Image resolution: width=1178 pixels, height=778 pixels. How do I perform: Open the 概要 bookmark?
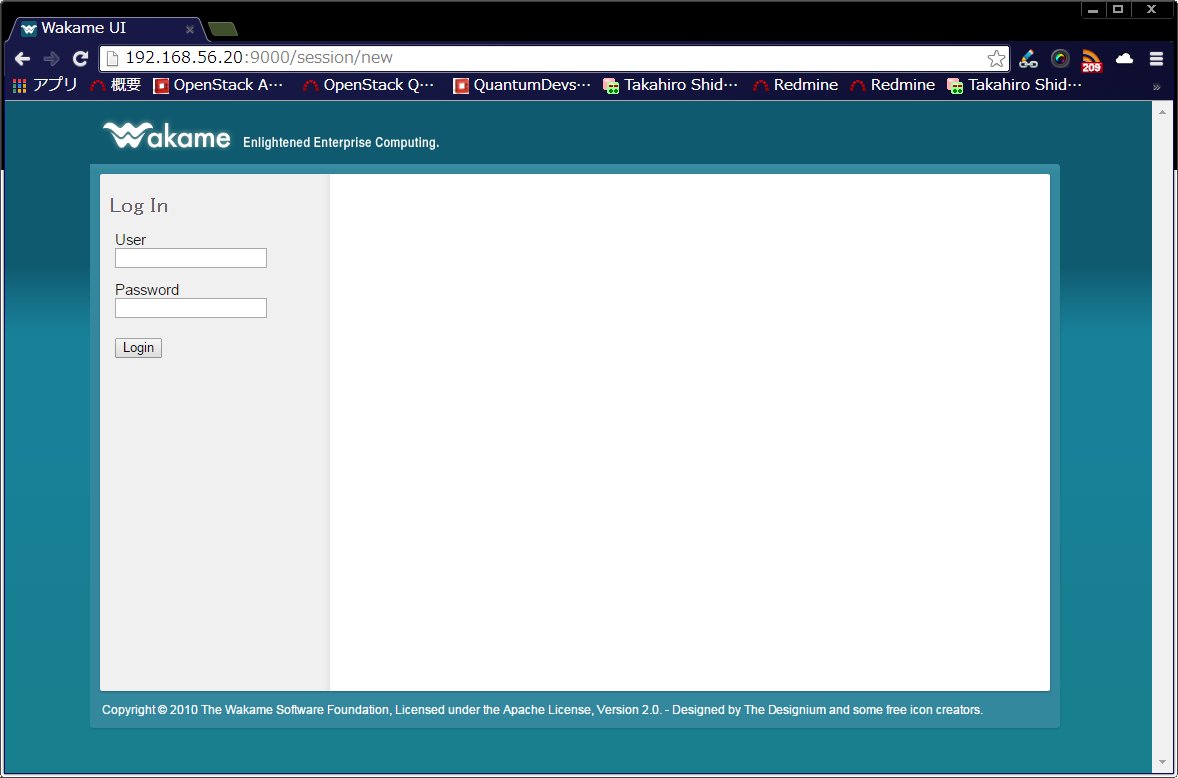(116, 85)
